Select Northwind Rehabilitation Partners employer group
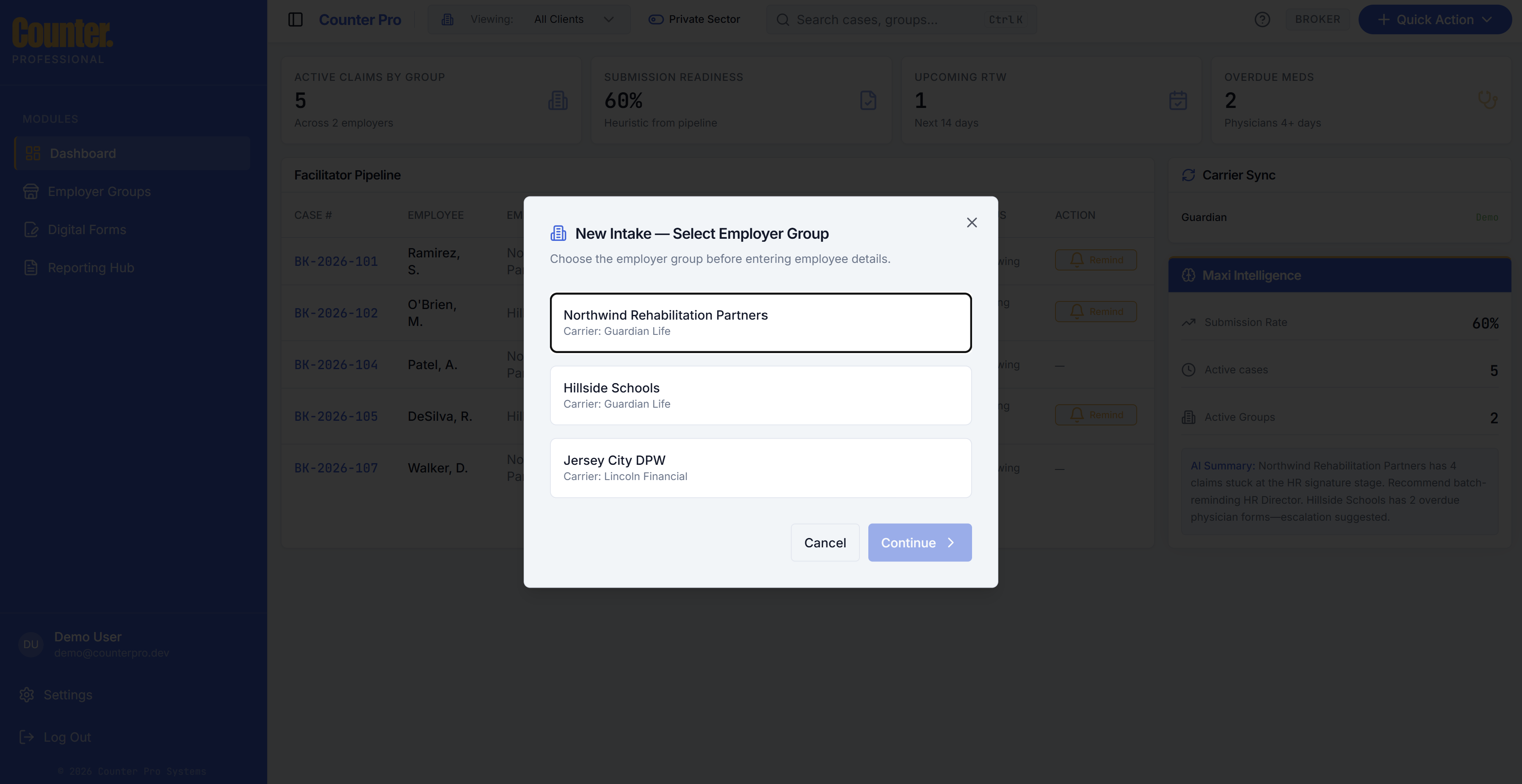Image resolution: width=1522 pixels, height=784 pixels. tap(760, 323)
